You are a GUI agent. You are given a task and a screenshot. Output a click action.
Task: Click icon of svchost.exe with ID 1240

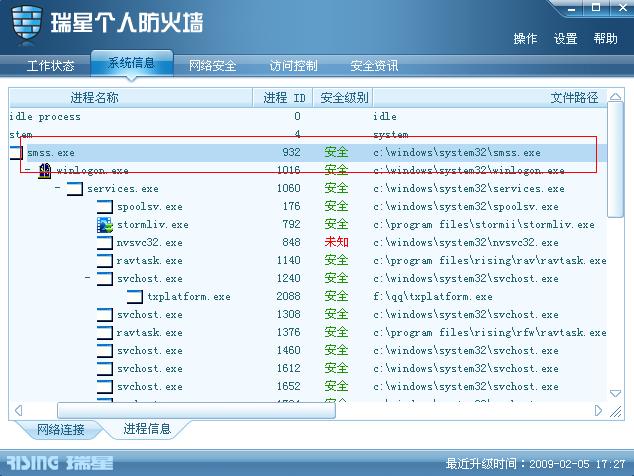[x=105, y=279]
